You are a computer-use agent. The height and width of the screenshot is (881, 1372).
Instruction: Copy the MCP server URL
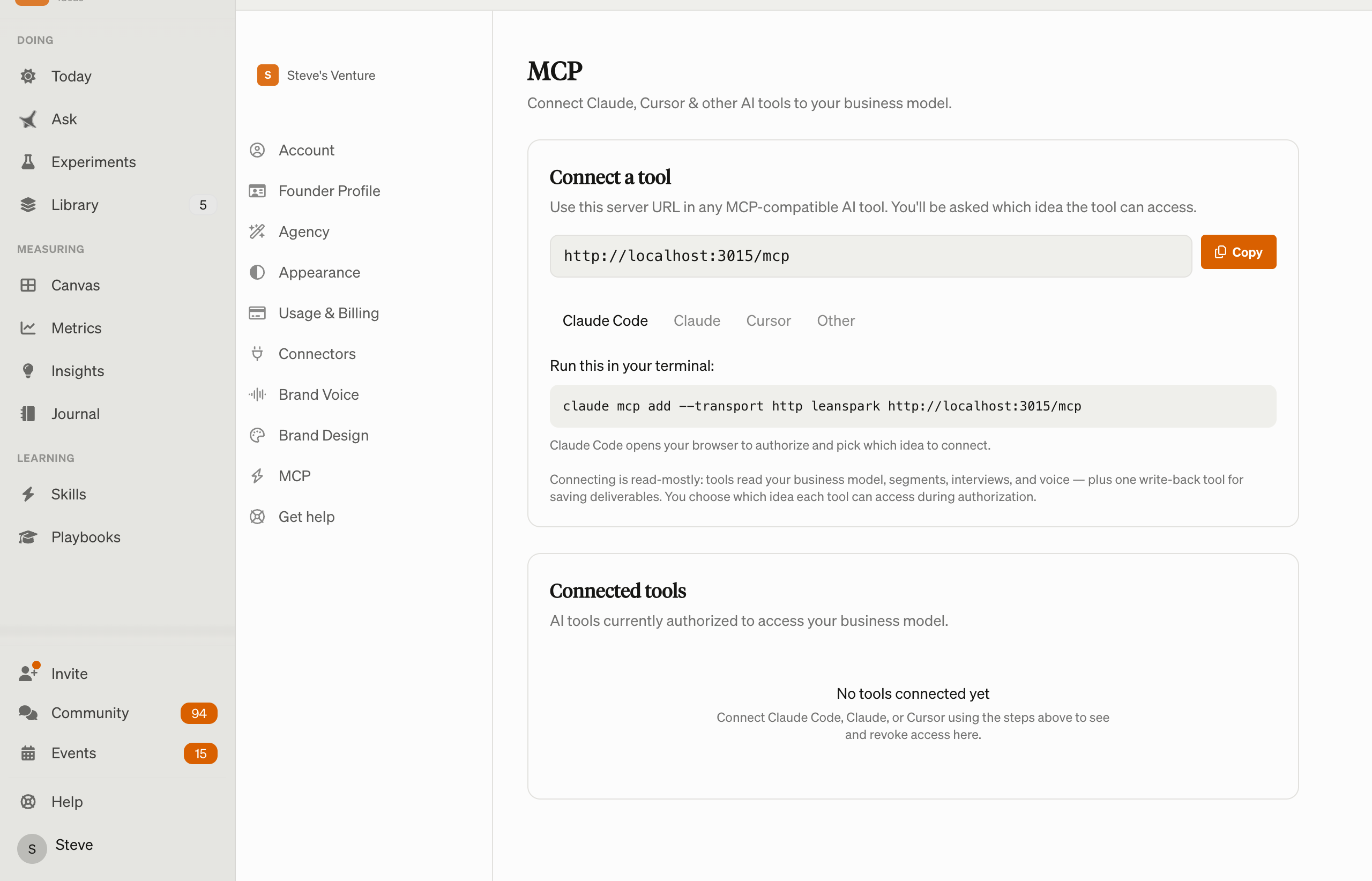tap(1238, 252)
